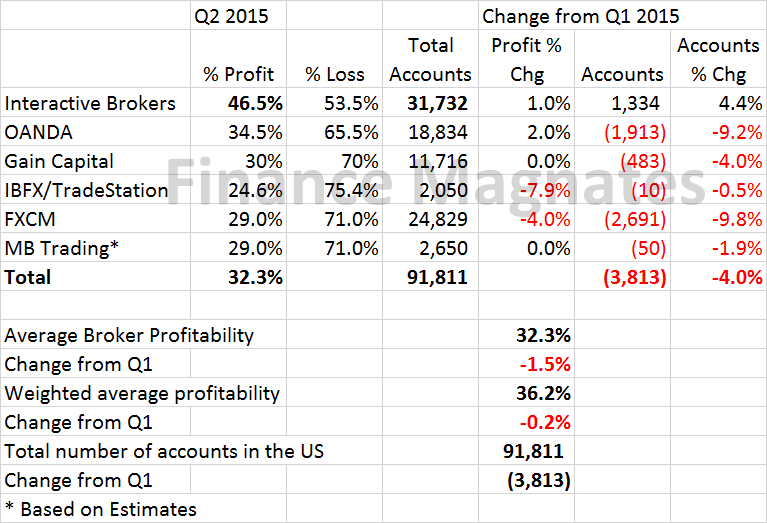This screenshot has height=523, width=767.
Task: Click the Total Accounts column header
Action: pos(430,60)
